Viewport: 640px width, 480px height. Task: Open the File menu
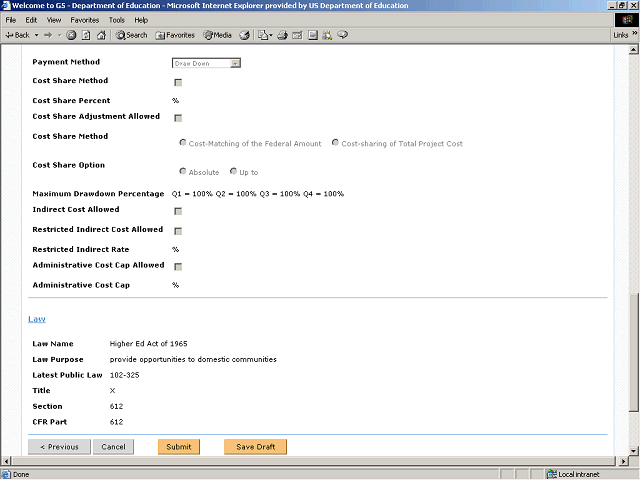coord(11,20)
